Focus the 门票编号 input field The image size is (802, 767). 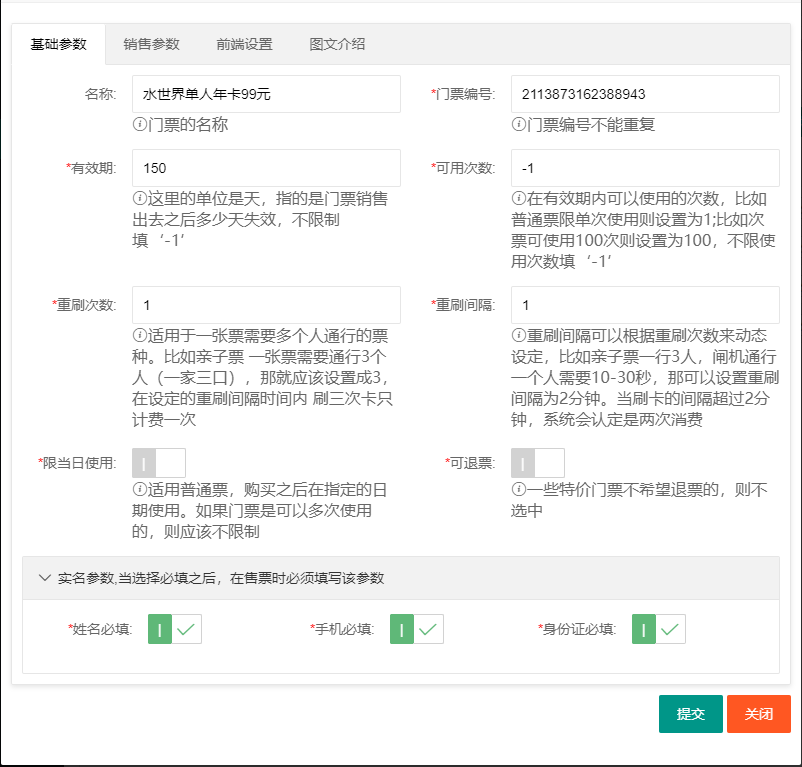[645, 94]
